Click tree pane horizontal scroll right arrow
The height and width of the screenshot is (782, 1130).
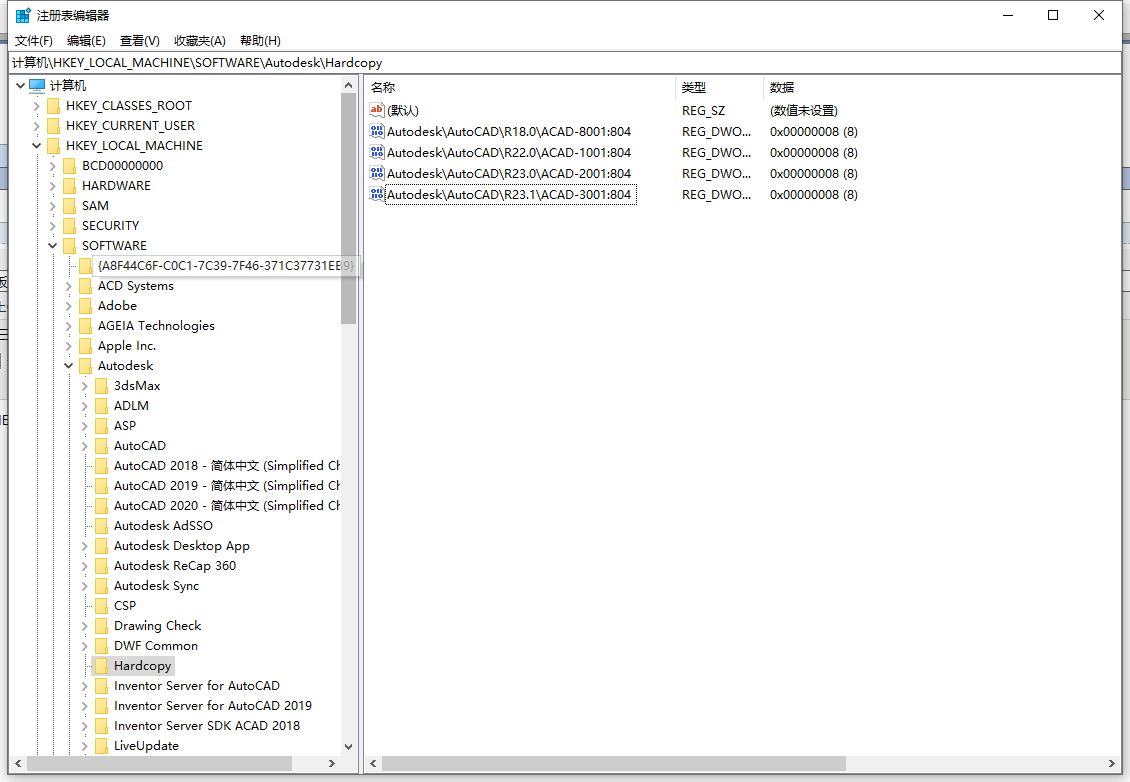[332, 763]
